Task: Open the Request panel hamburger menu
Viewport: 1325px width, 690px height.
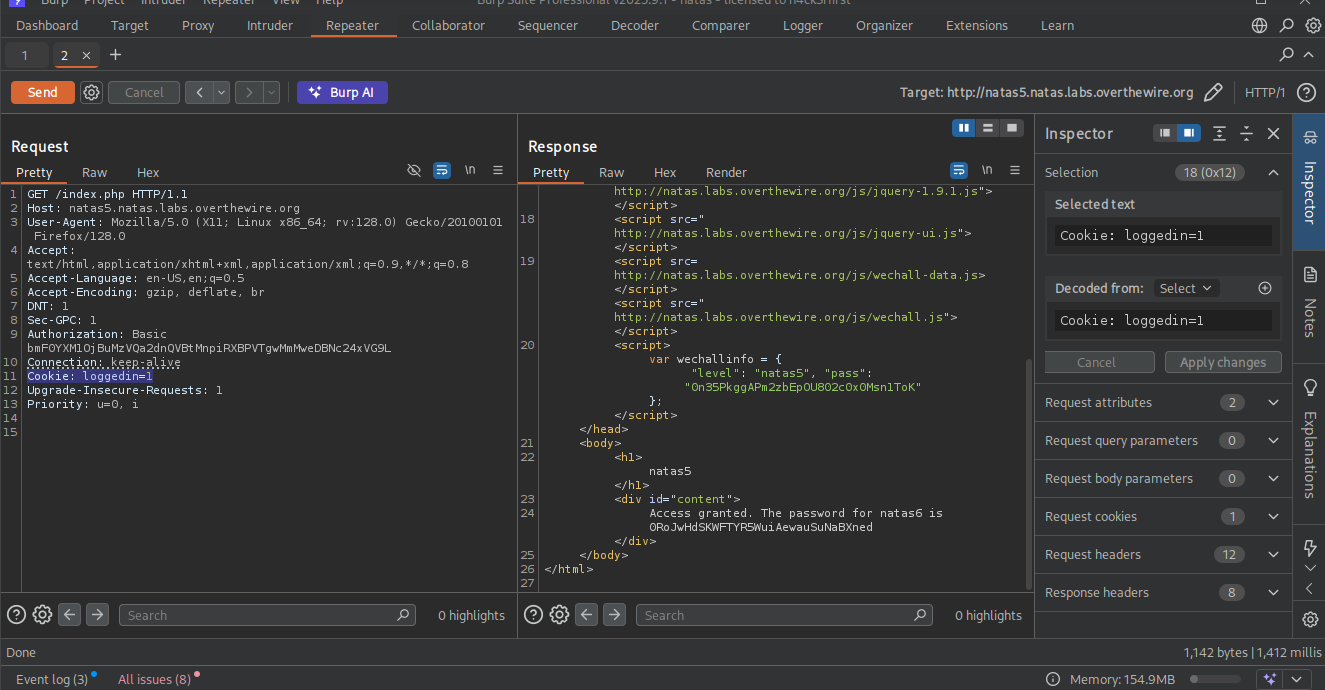Action: 498,171
